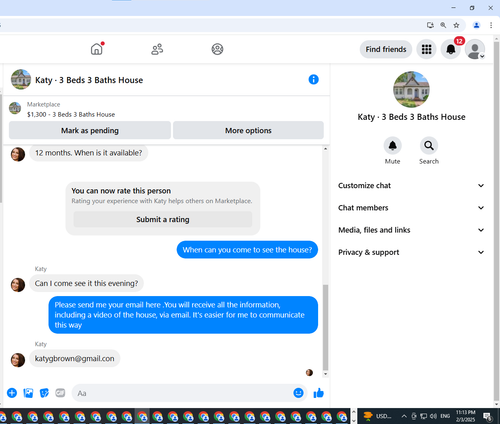Click the install app icon in address bar

coord(430,25)
